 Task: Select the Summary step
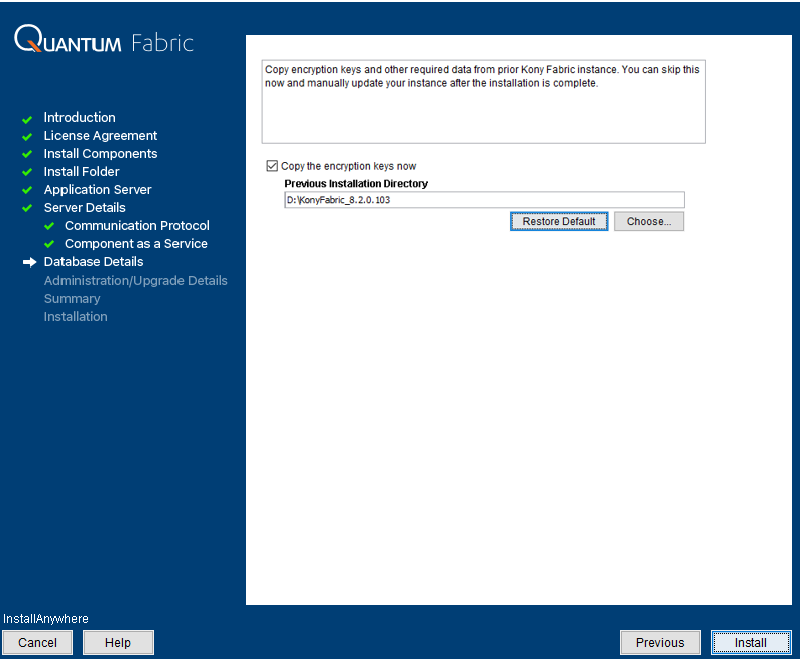click(72, 298)
